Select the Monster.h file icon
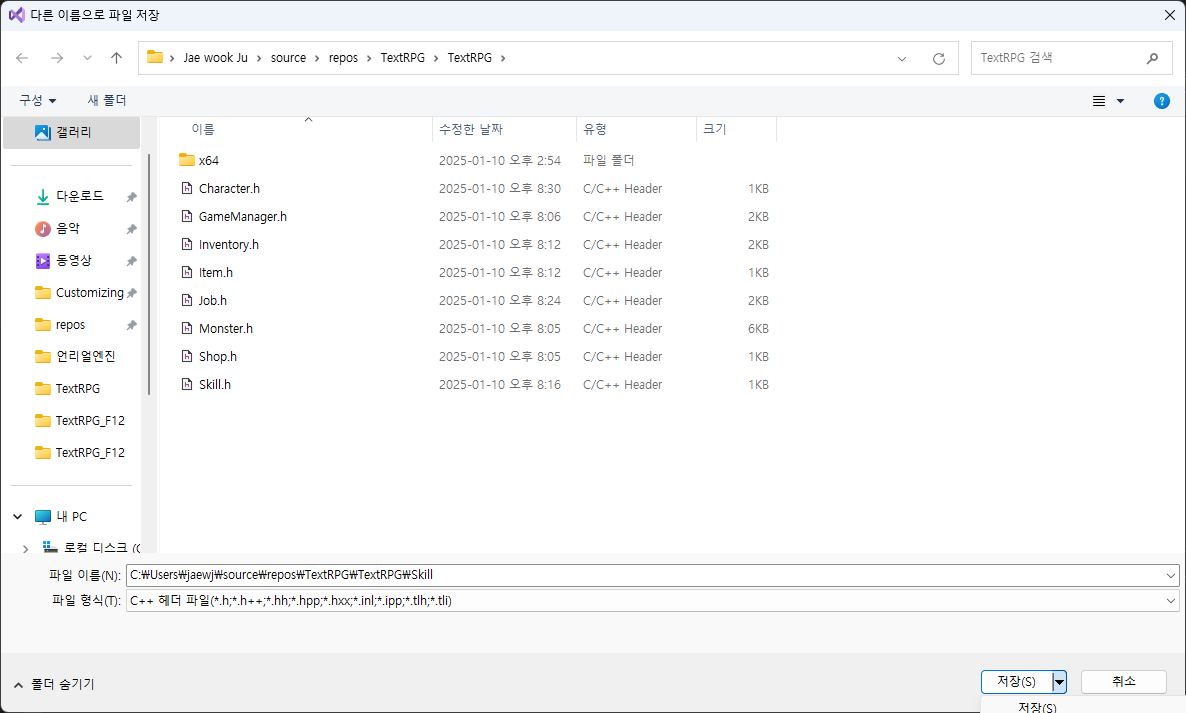 click(x=187, y=328)
